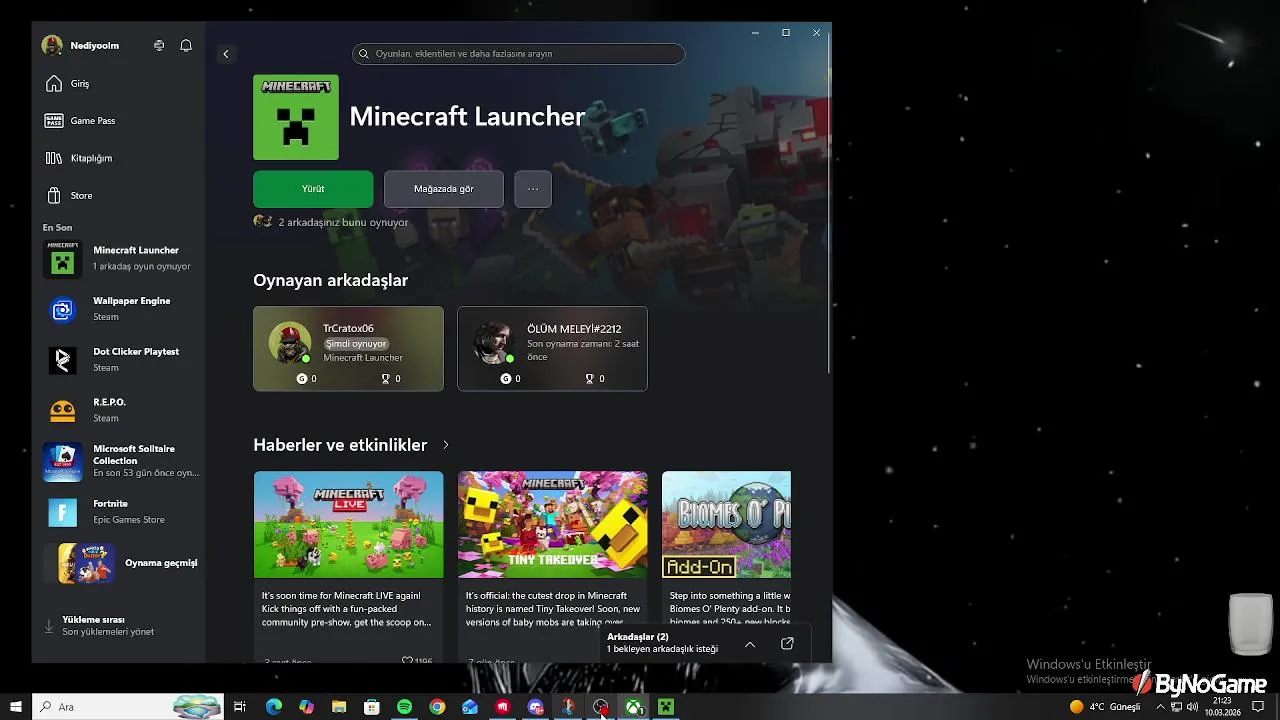
Task: Click '2 arkadaşınız bunu oynuyor' text
Action: tap(343, 222)
